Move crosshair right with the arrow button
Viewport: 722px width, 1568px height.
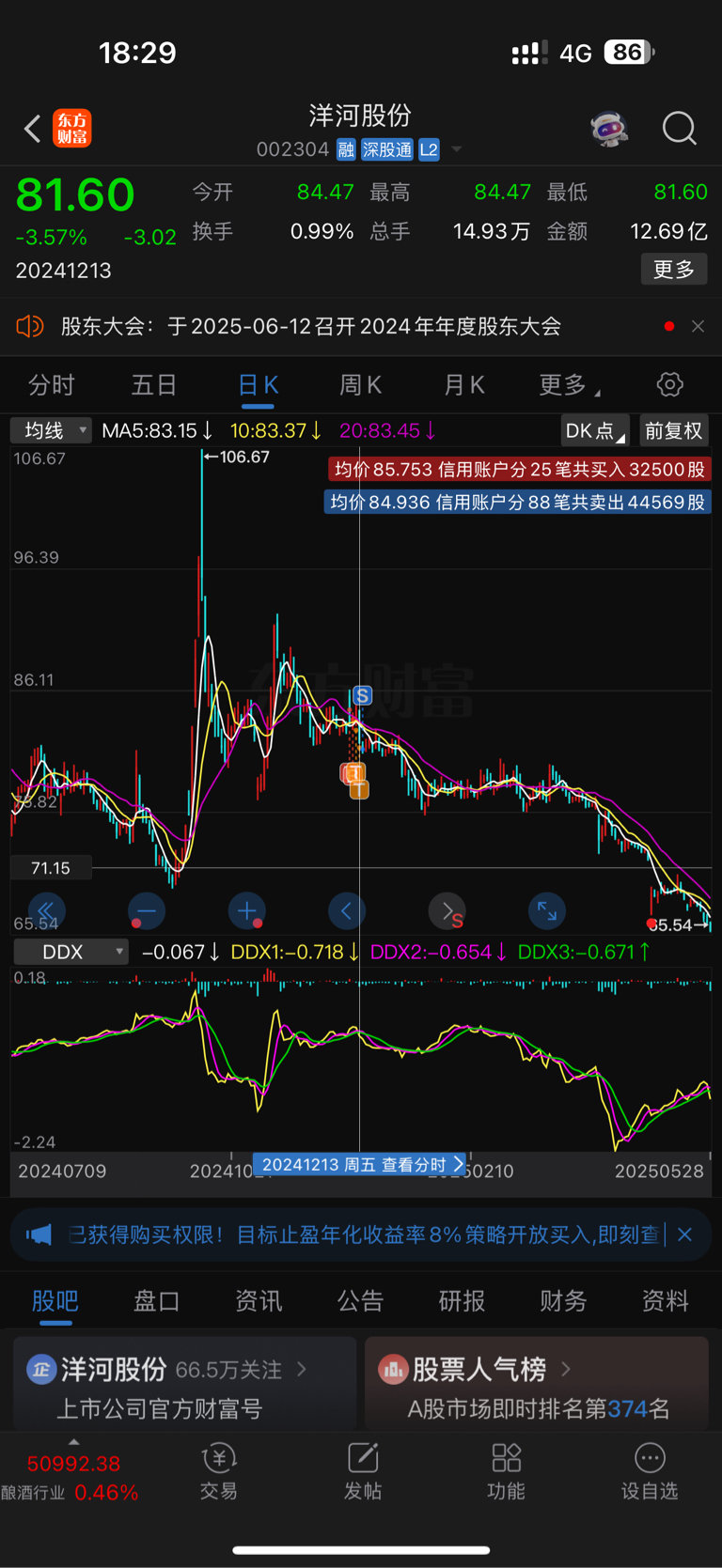click(x=447, y=910)
